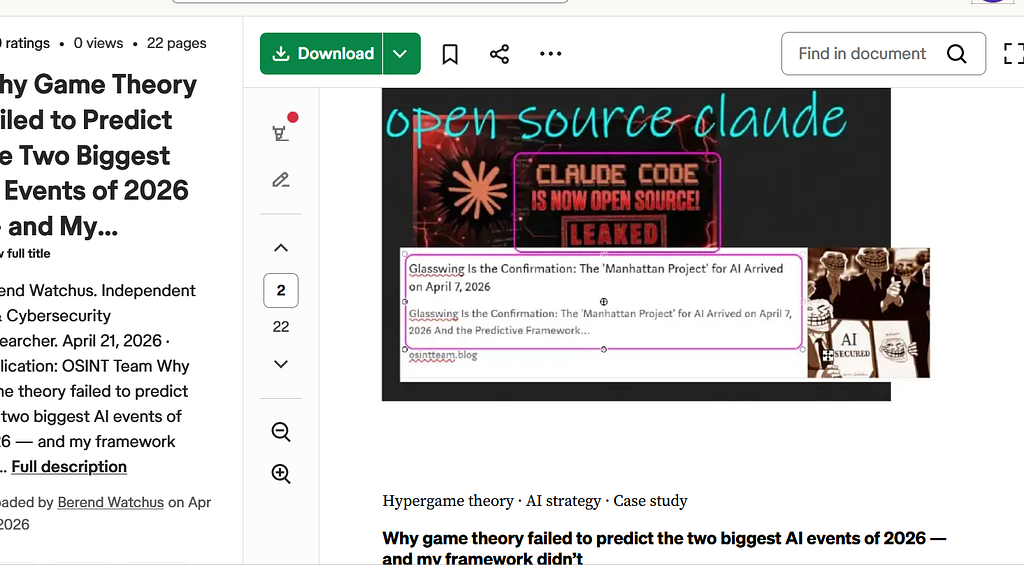Click the Find in document search field
1024x565 pixels.
coord(884,54)
